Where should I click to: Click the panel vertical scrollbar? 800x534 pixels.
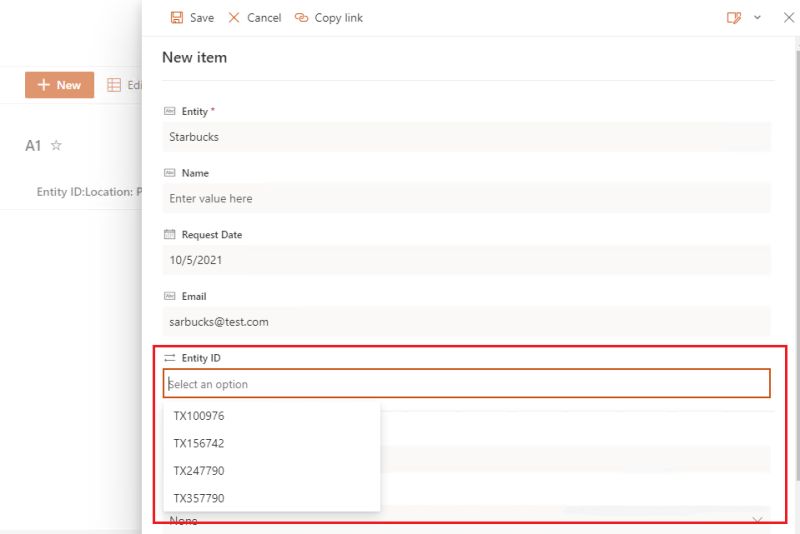797,265
